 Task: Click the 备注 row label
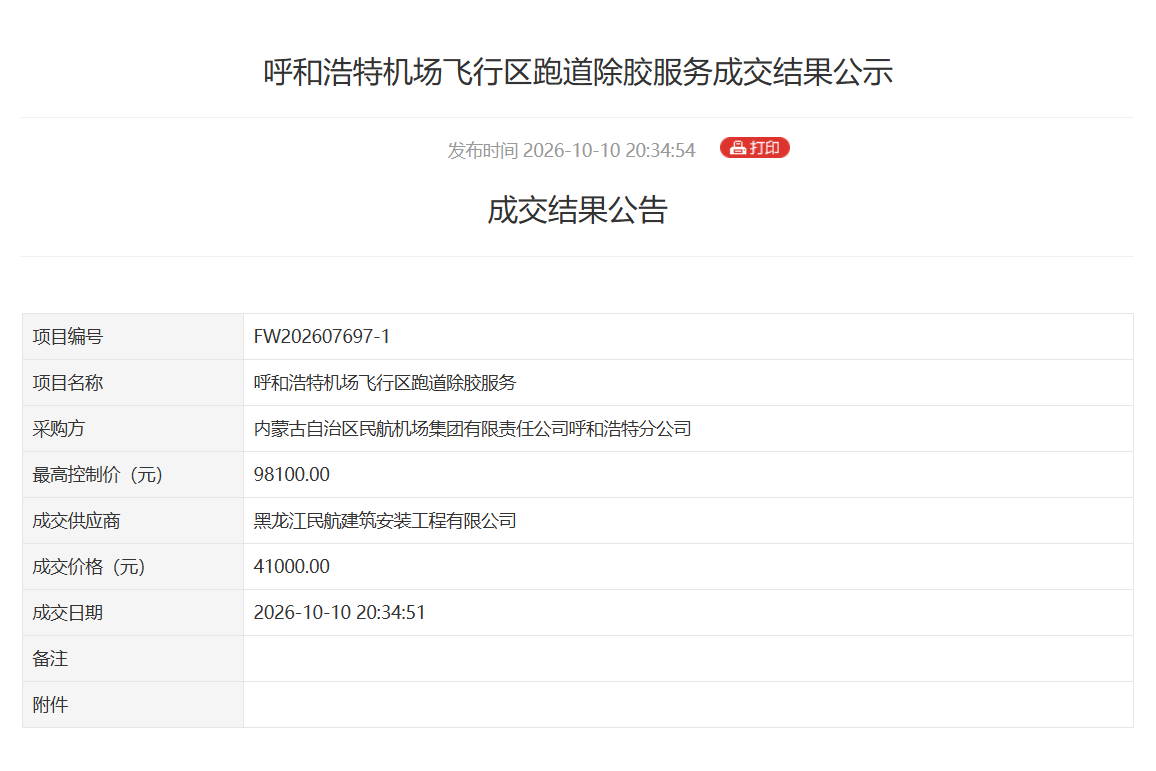(x=50, y=659)
